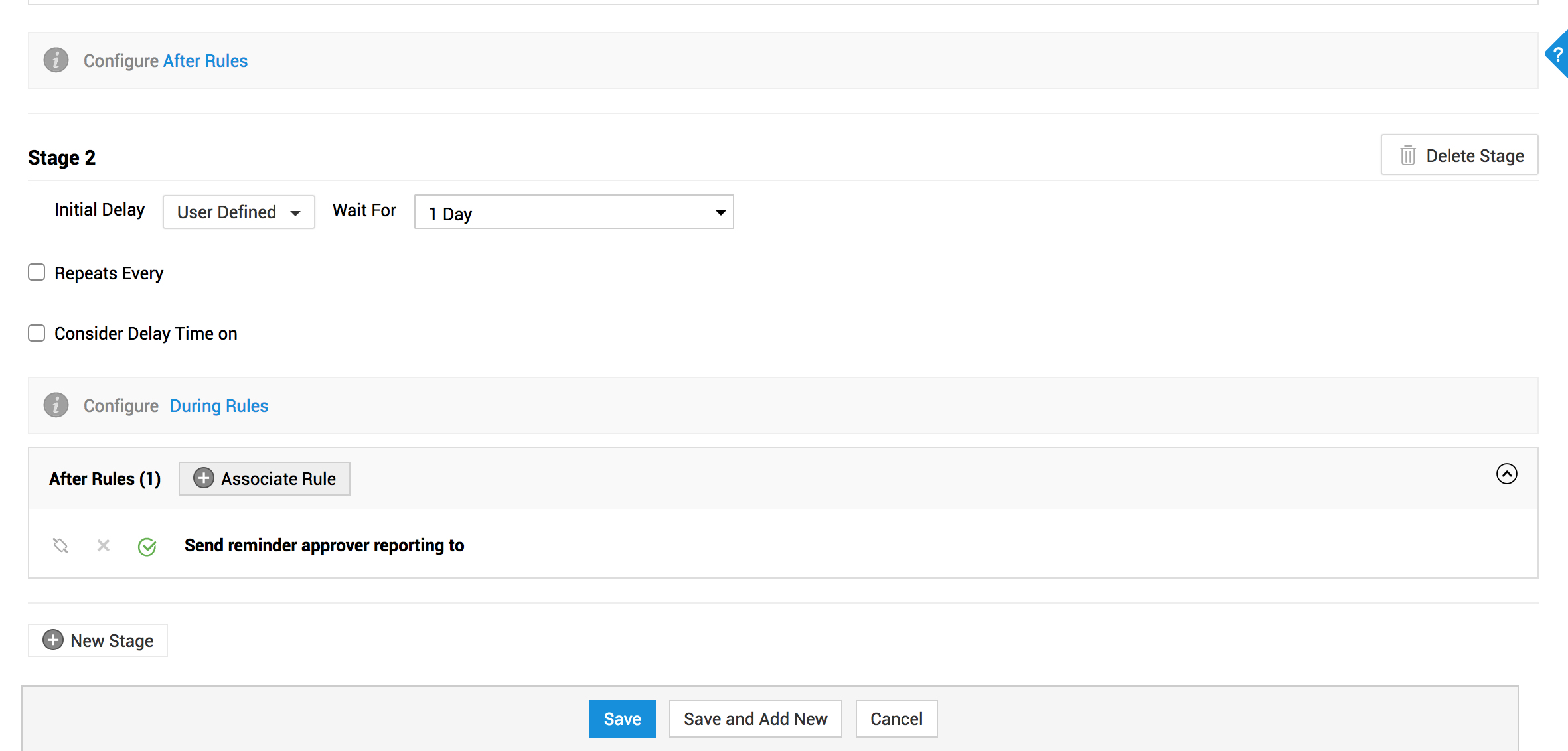
Task: Check Consider Delay Time on option
Action: pos(37,333)
